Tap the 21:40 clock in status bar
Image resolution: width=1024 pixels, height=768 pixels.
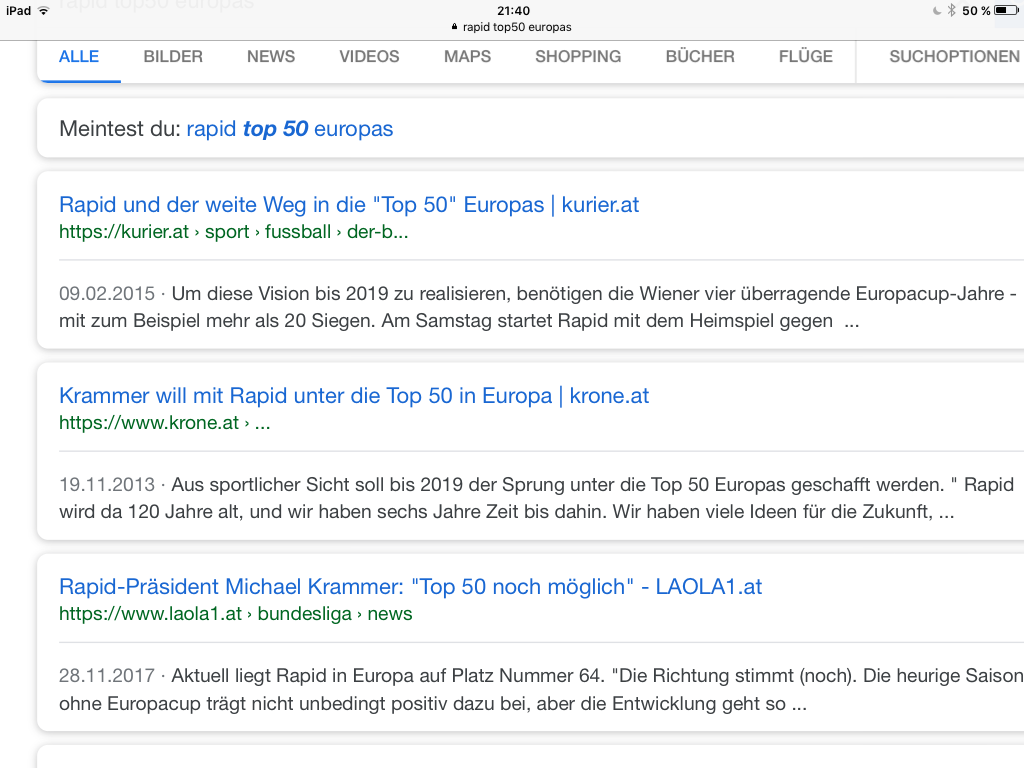pyautogui.click(x=513, y=10)
